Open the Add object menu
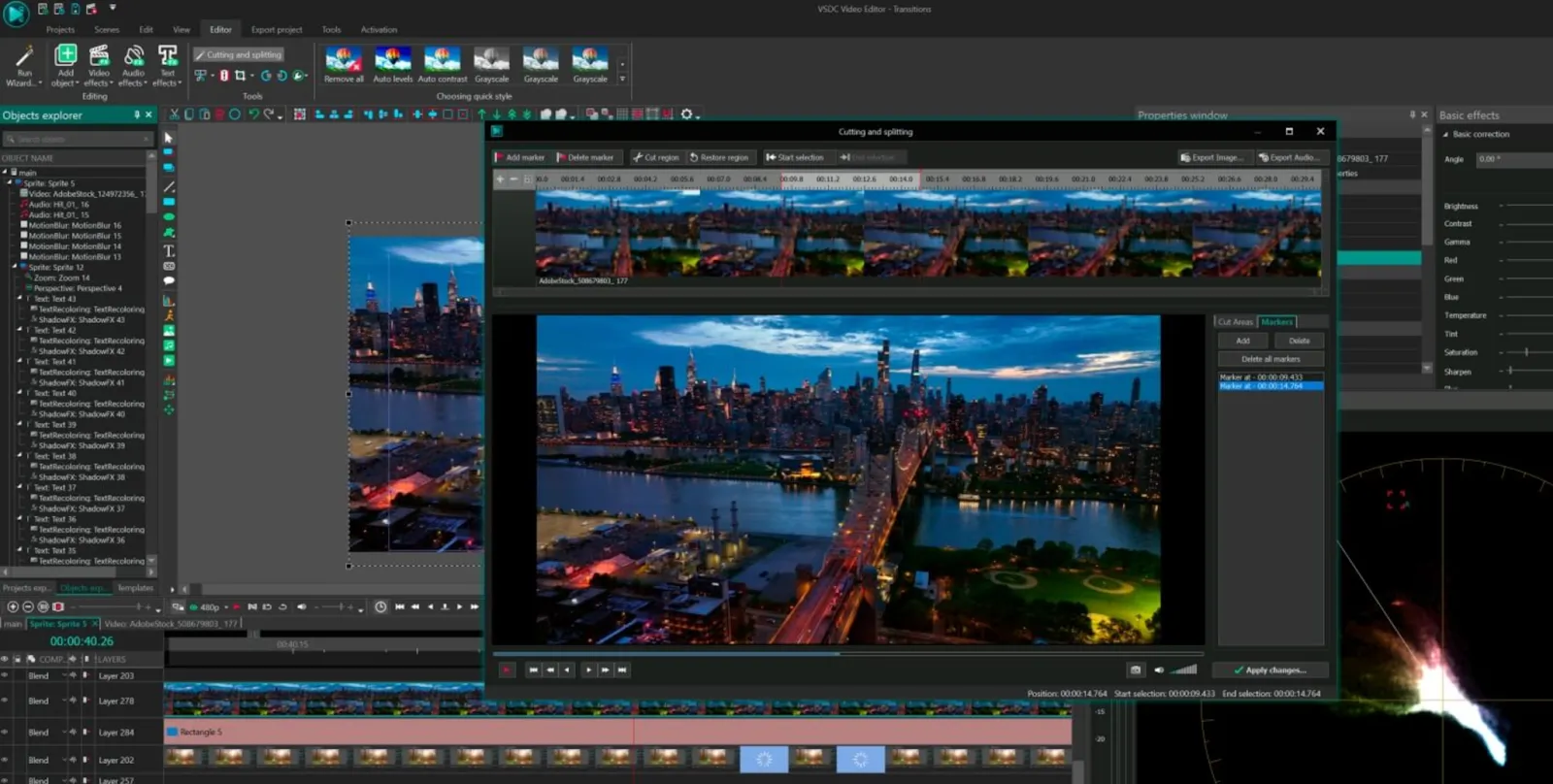The height and width of the screenshot is (784, 1553). coord(65,65)
